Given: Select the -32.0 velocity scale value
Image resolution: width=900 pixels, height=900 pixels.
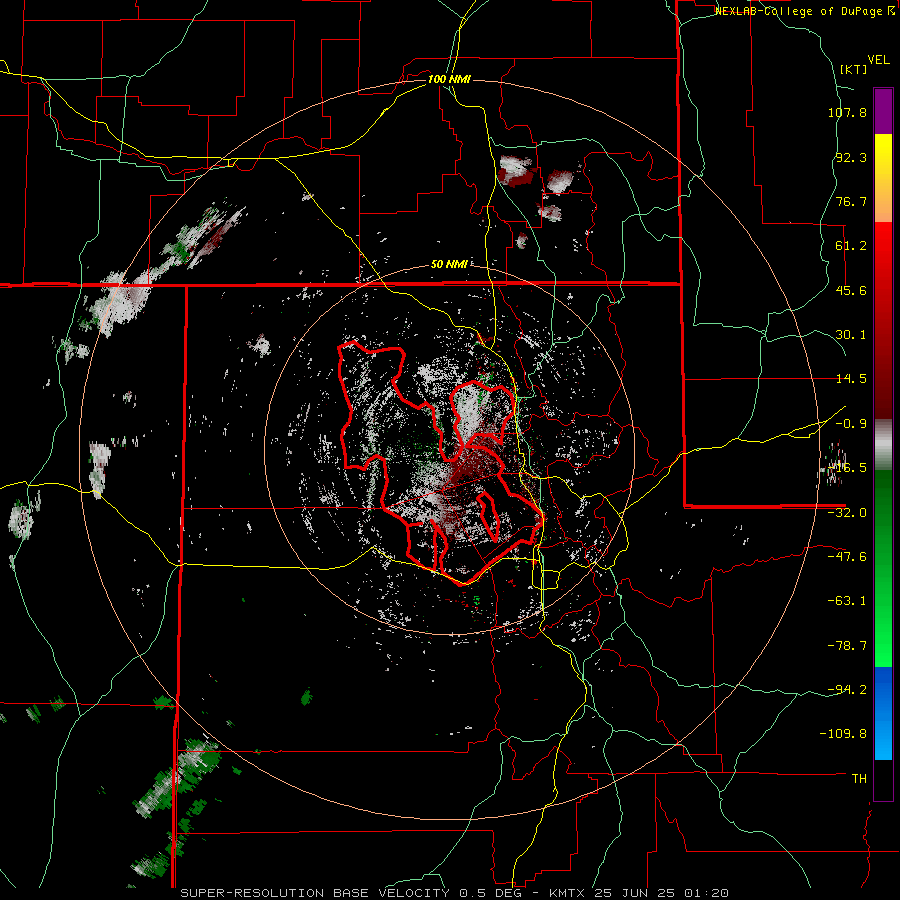Looking at the screenshot, I should pyautogui.click(x=847, y=513).
